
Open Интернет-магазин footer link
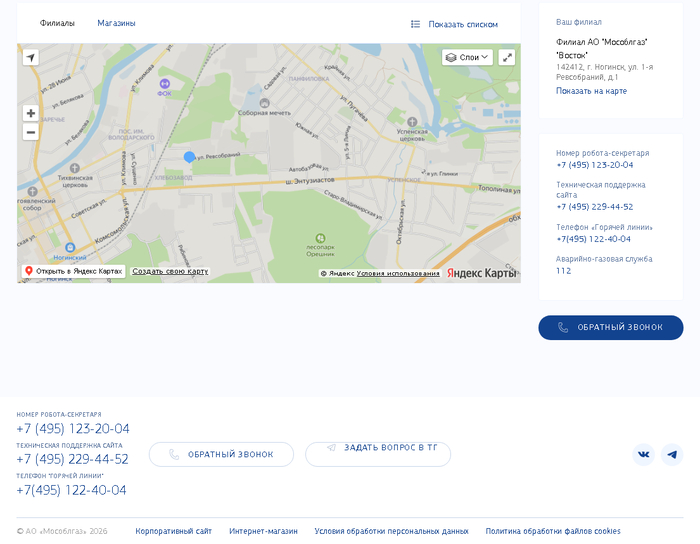click(263, 532)
